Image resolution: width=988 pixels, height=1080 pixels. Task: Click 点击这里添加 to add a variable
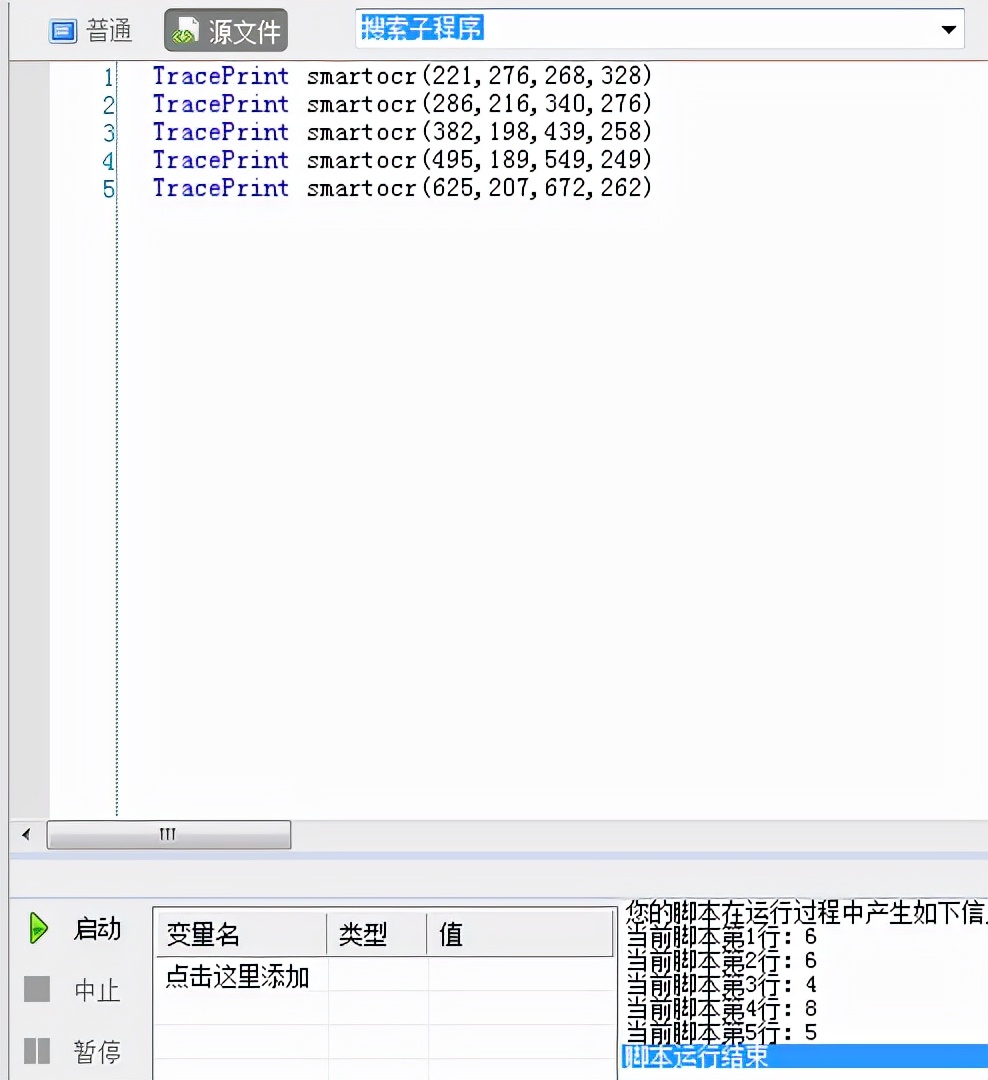coord(238,977)
